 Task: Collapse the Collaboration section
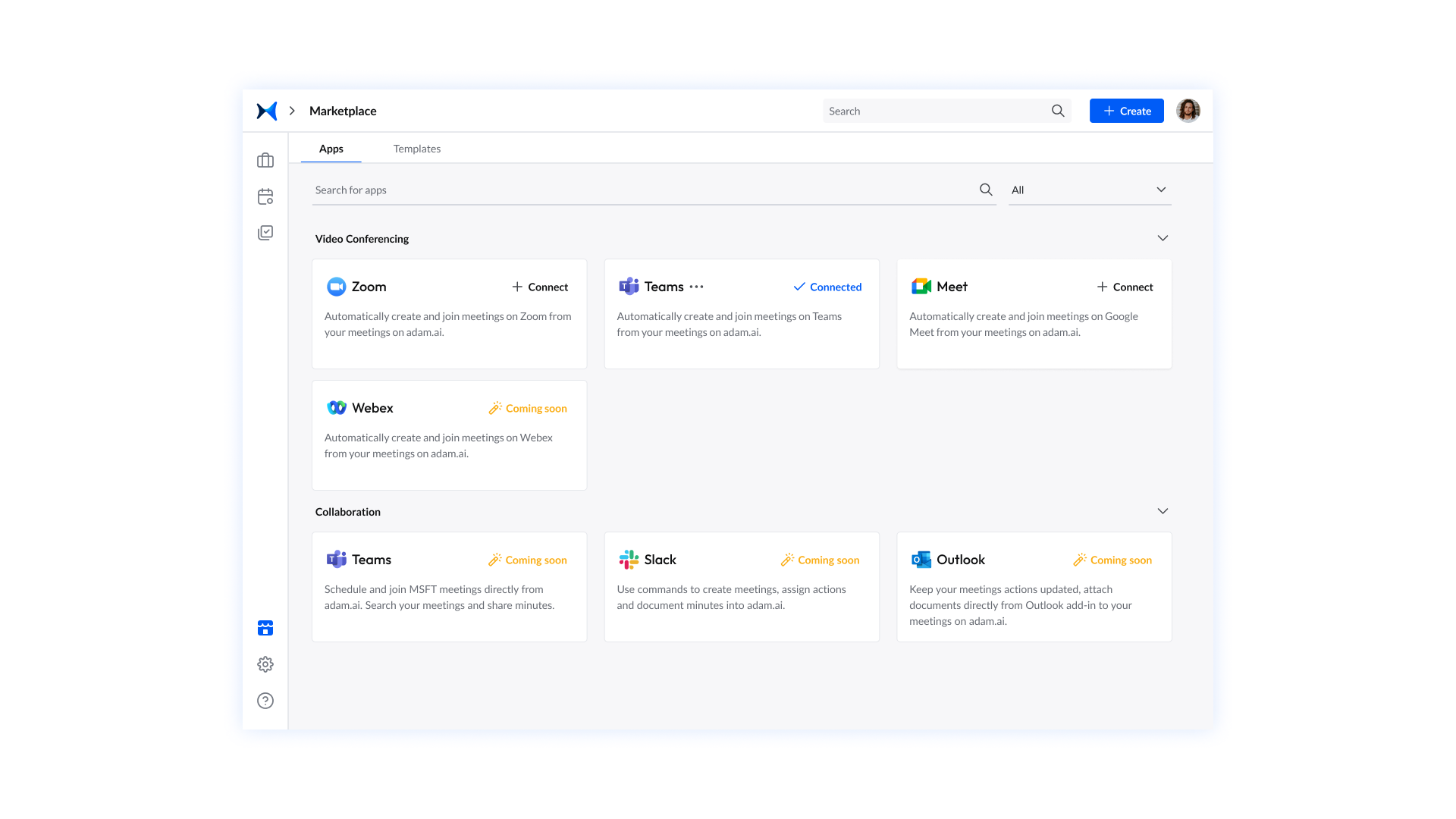point(1163,510)
